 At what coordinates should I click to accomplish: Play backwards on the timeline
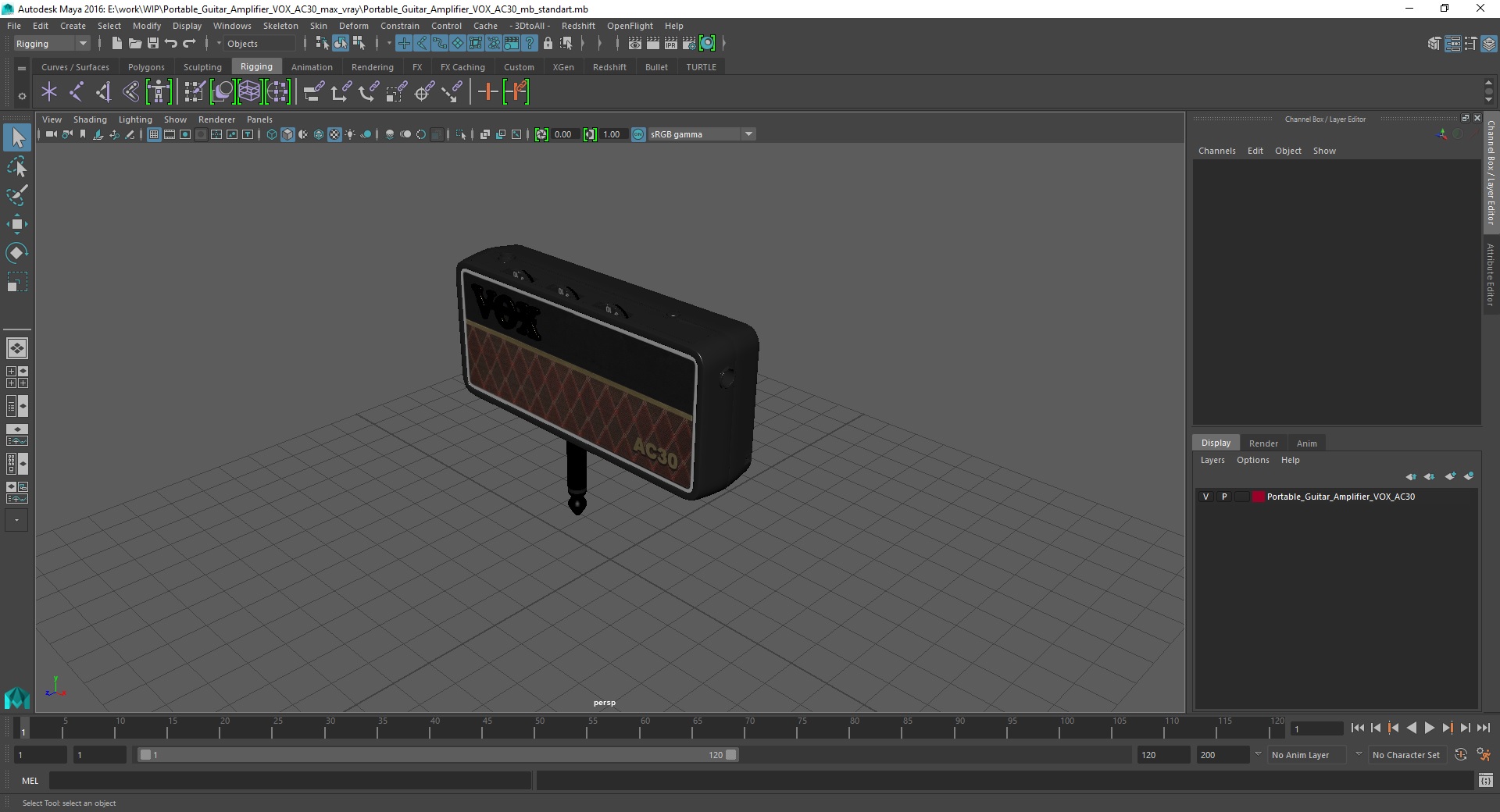pos(1412,728)
